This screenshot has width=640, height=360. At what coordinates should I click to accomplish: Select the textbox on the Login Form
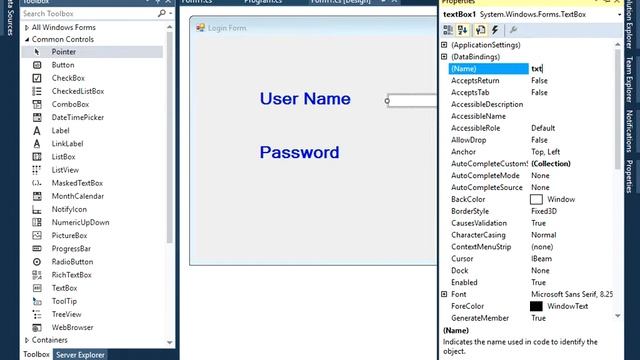(411, 101)
